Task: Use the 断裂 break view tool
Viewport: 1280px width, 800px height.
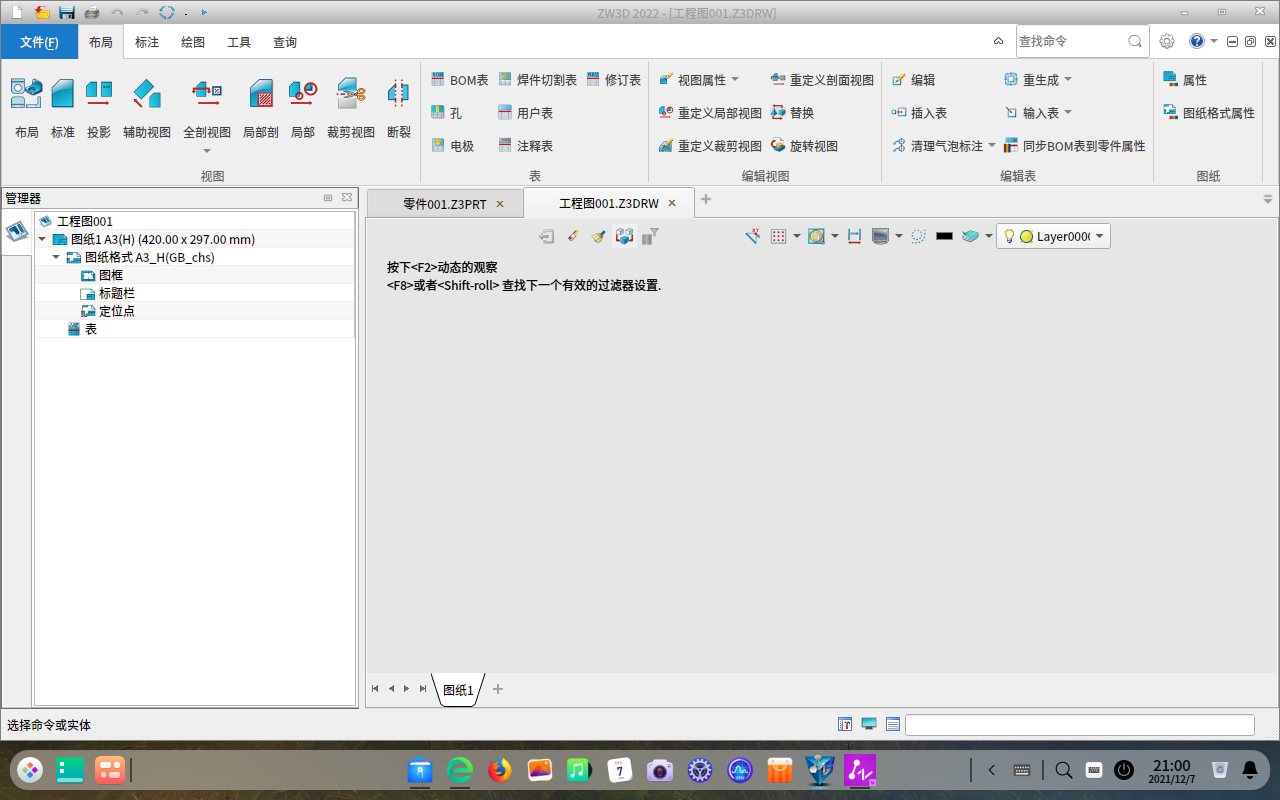Action: (x=398, y=105)
